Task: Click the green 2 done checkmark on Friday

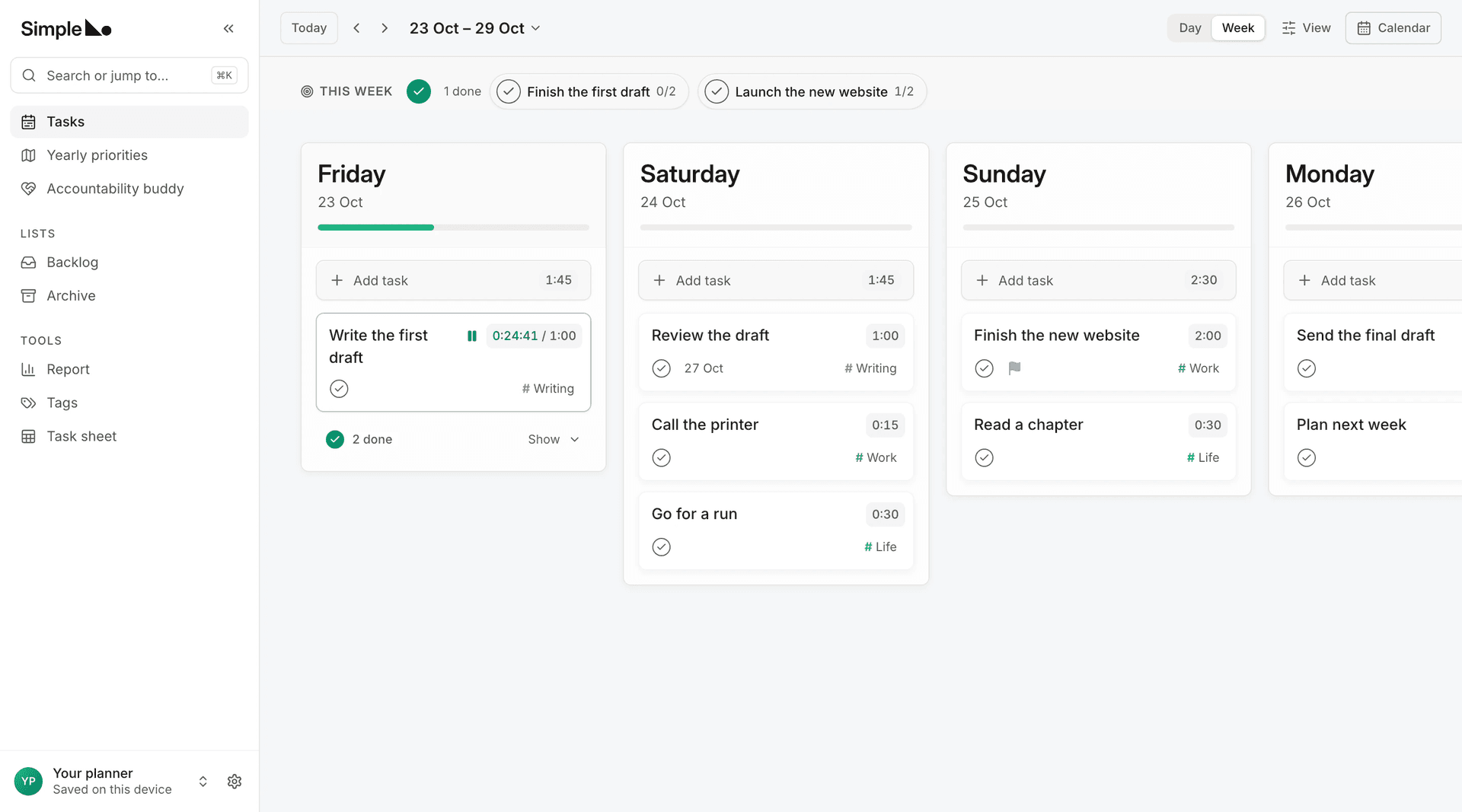Action: point(335,439)
